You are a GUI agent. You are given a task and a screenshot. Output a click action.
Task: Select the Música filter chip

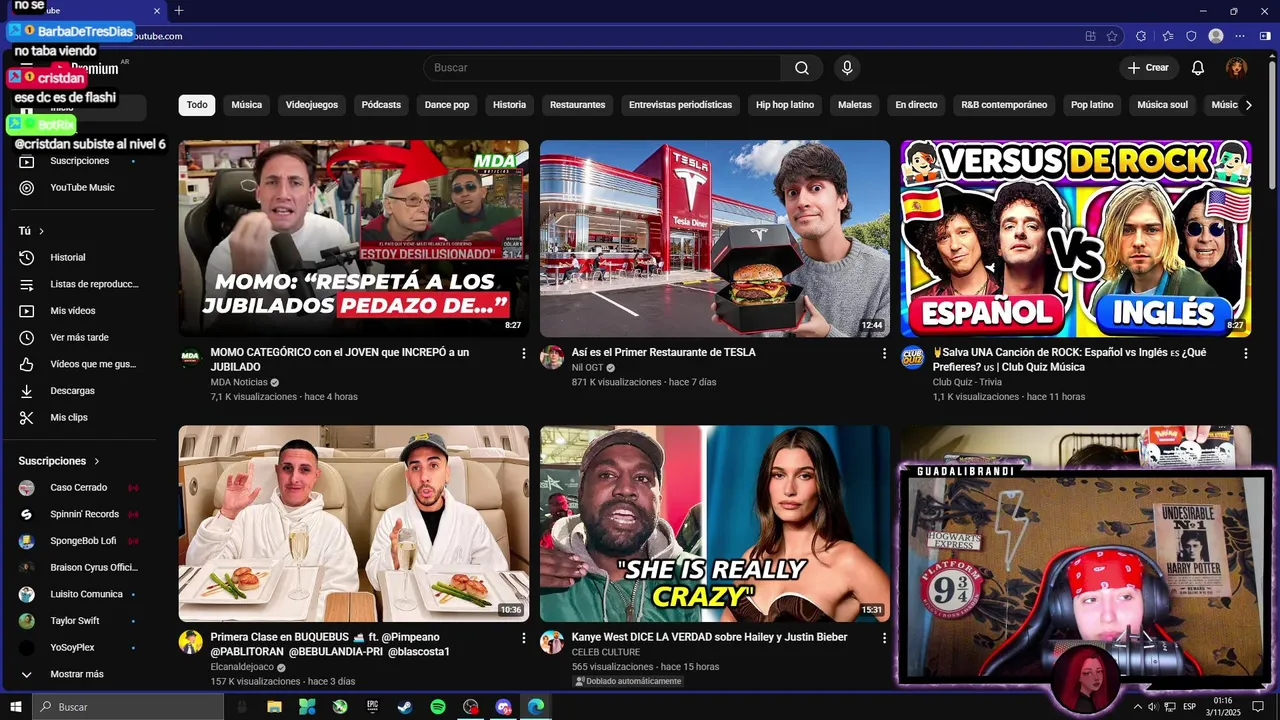pyautogui.click(x=247, y=105)
